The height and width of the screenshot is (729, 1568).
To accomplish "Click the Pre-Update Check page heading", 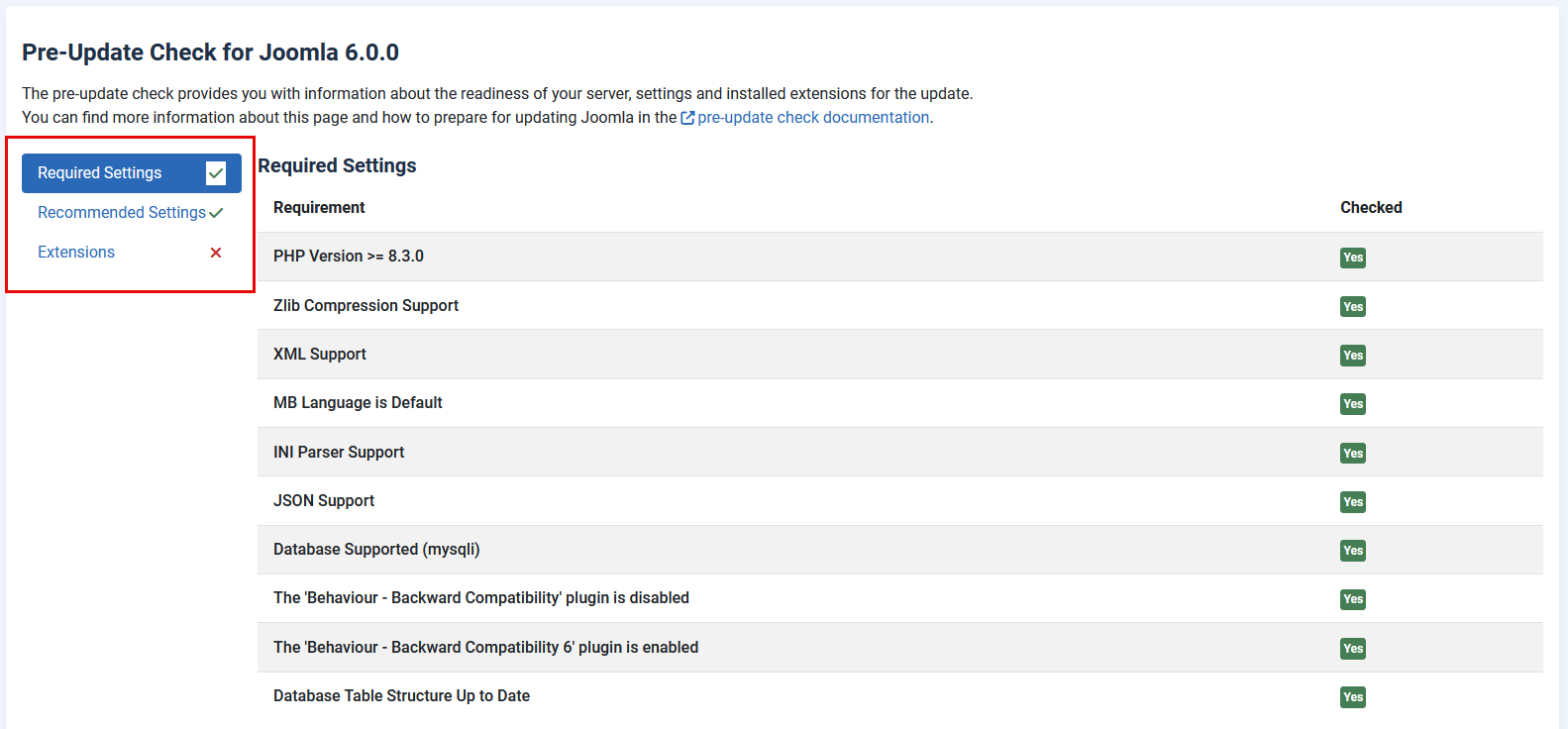I will coord(209,52).
